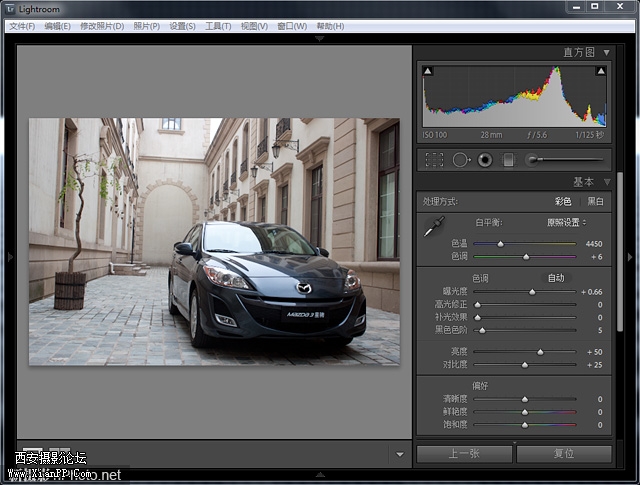Open the 修改照片(D) menu
This screenshot has width=640, height=485.
point(102,26)
